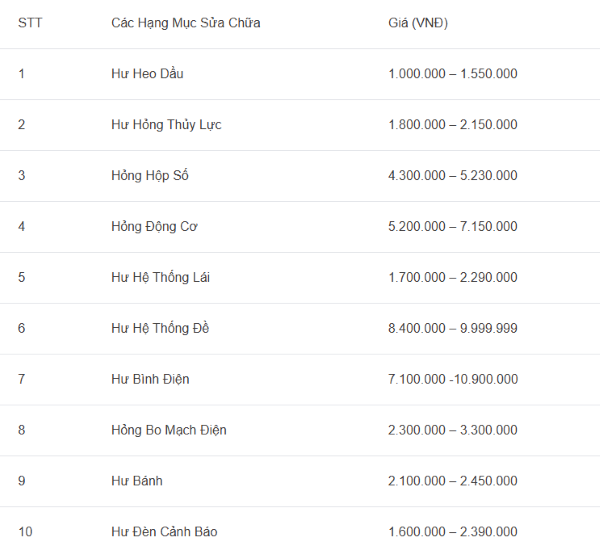Click price 5.200.000 – 7.150.000
This screenshot has height=555, width=600.
point(453,226)
